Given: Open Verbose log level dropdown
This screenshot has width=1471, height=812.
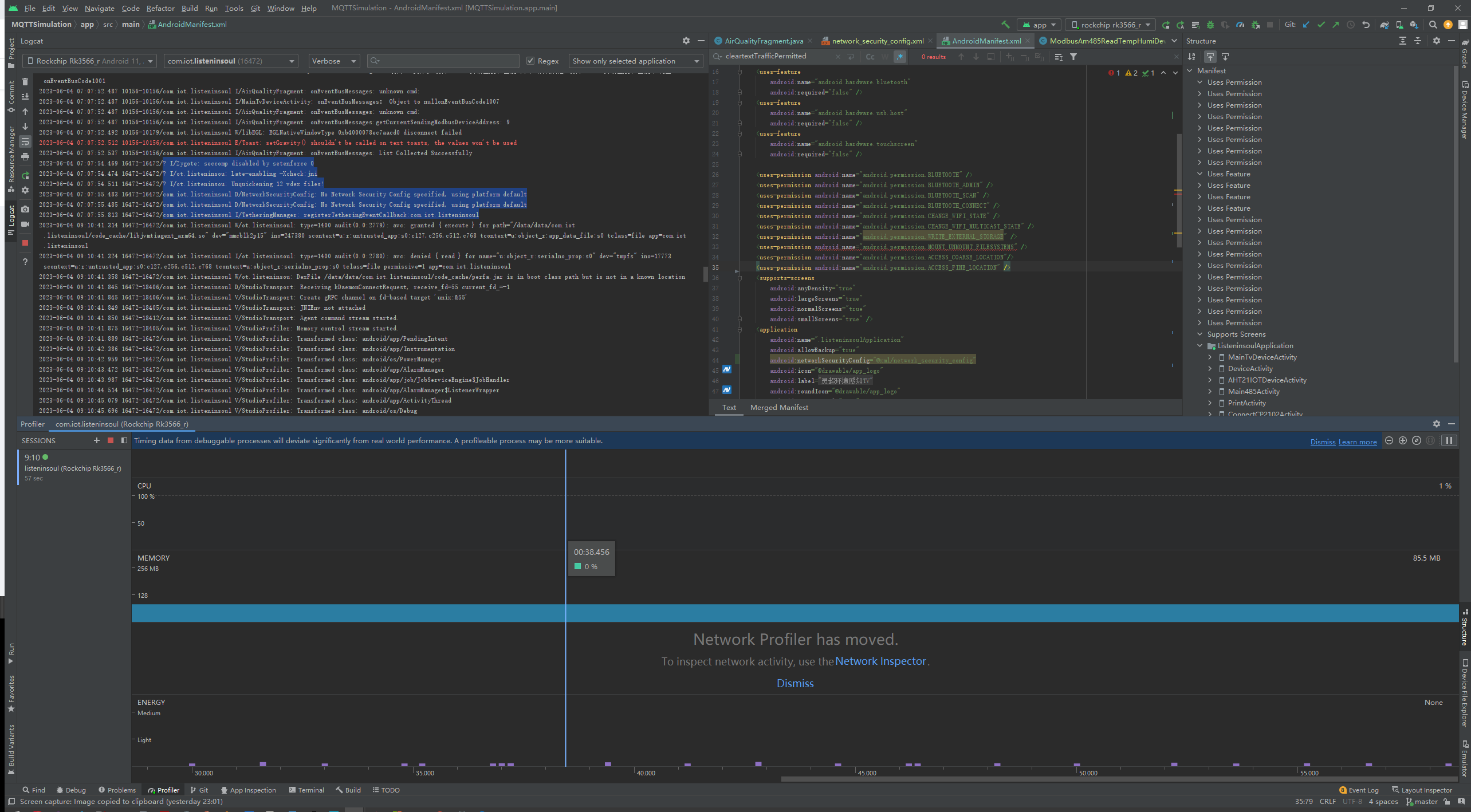Looking at the screenshot, I should tap(335, 61).
